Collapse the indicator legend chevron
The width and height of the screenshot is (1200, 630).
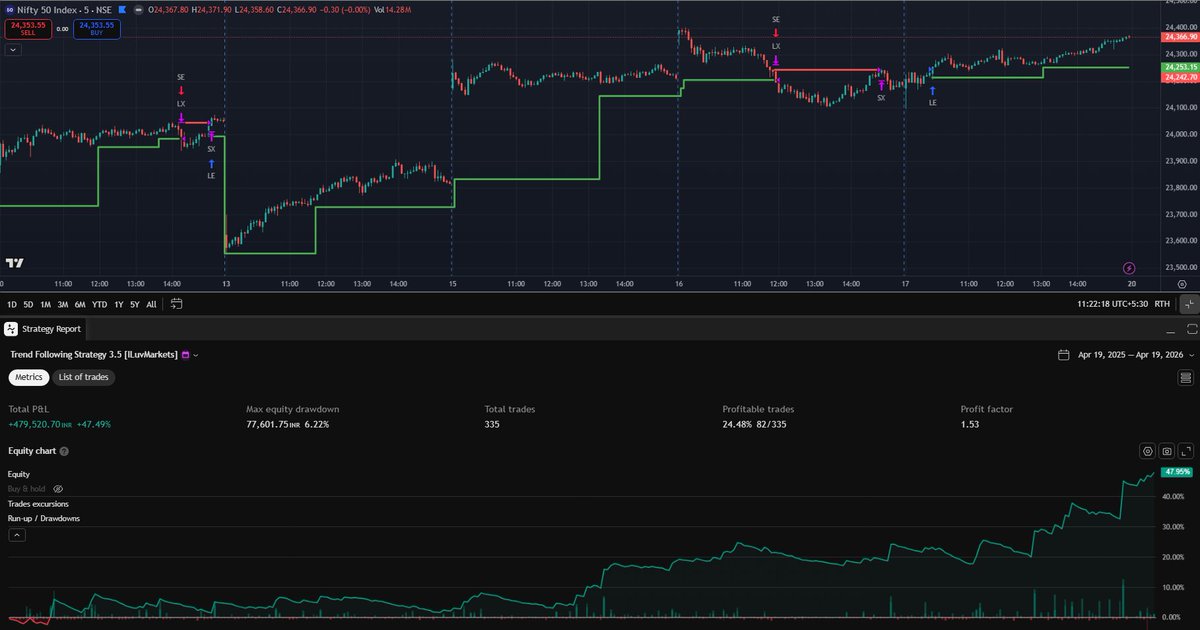[x=13, y=50]
